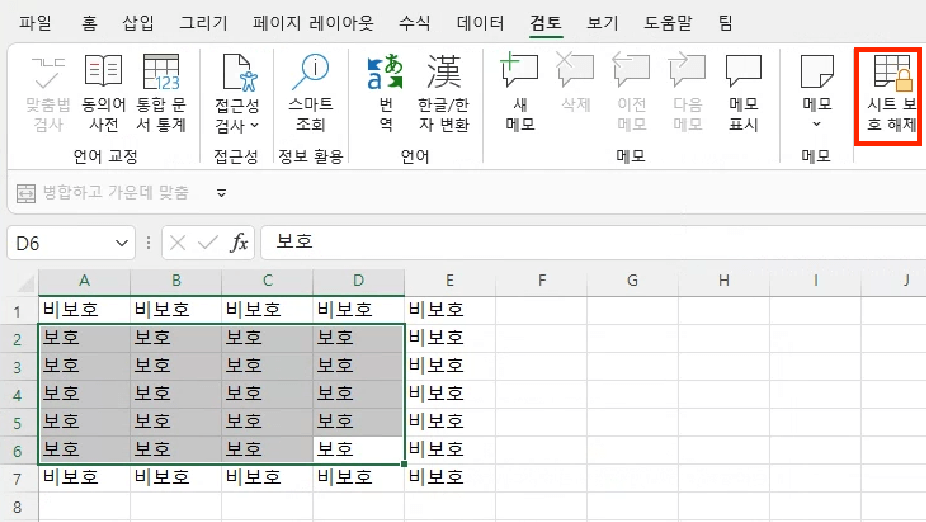Click cell C3 containing 보호

tap(267, 366)
